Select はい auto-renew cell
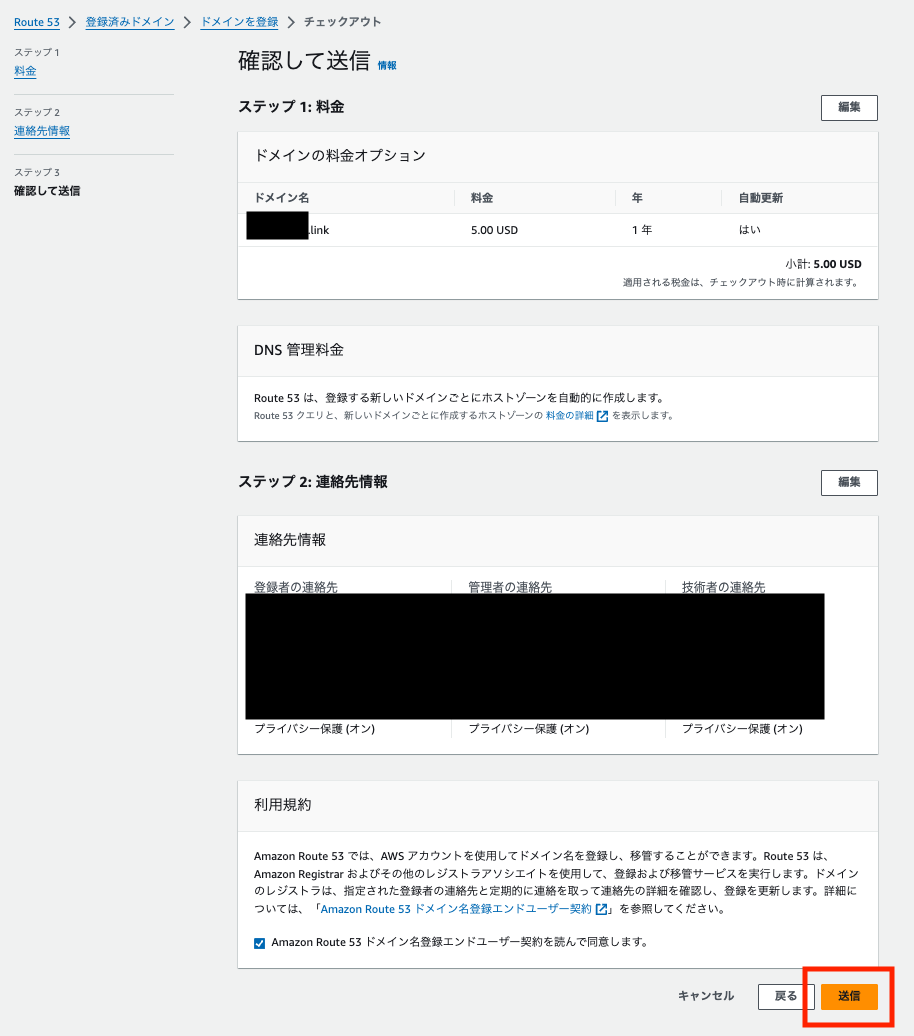914x1036 pixels. [x=749, y=230]
